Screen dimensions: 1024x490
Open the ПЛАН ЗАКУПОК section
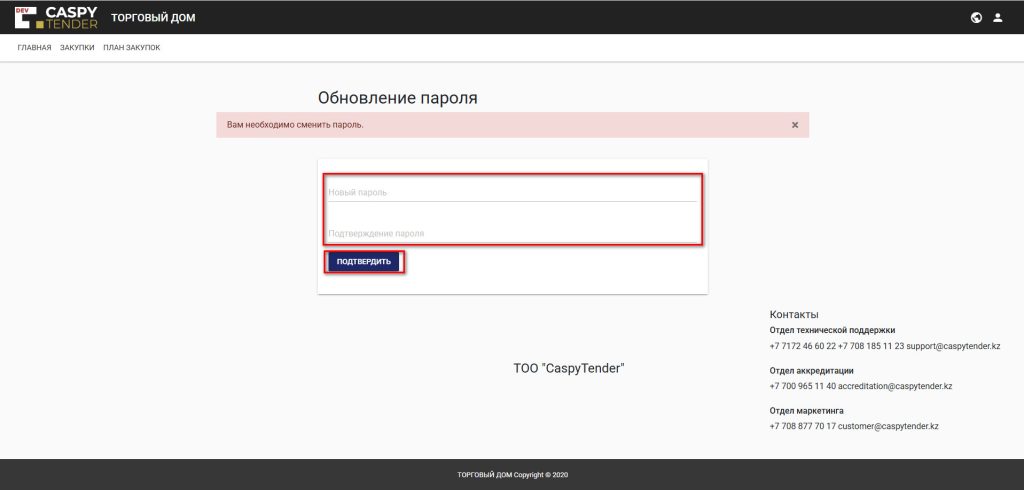131,48
